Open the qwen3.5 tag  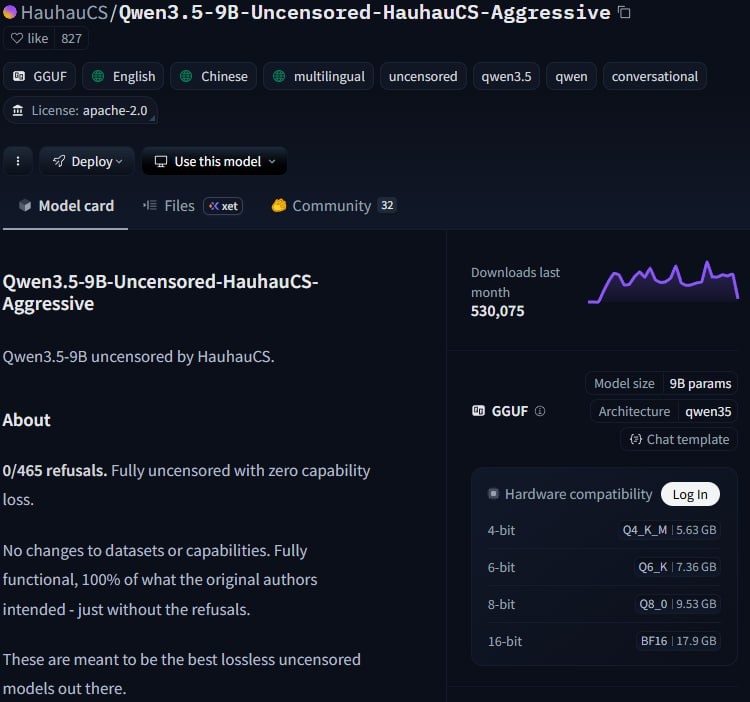pos(506,77)
